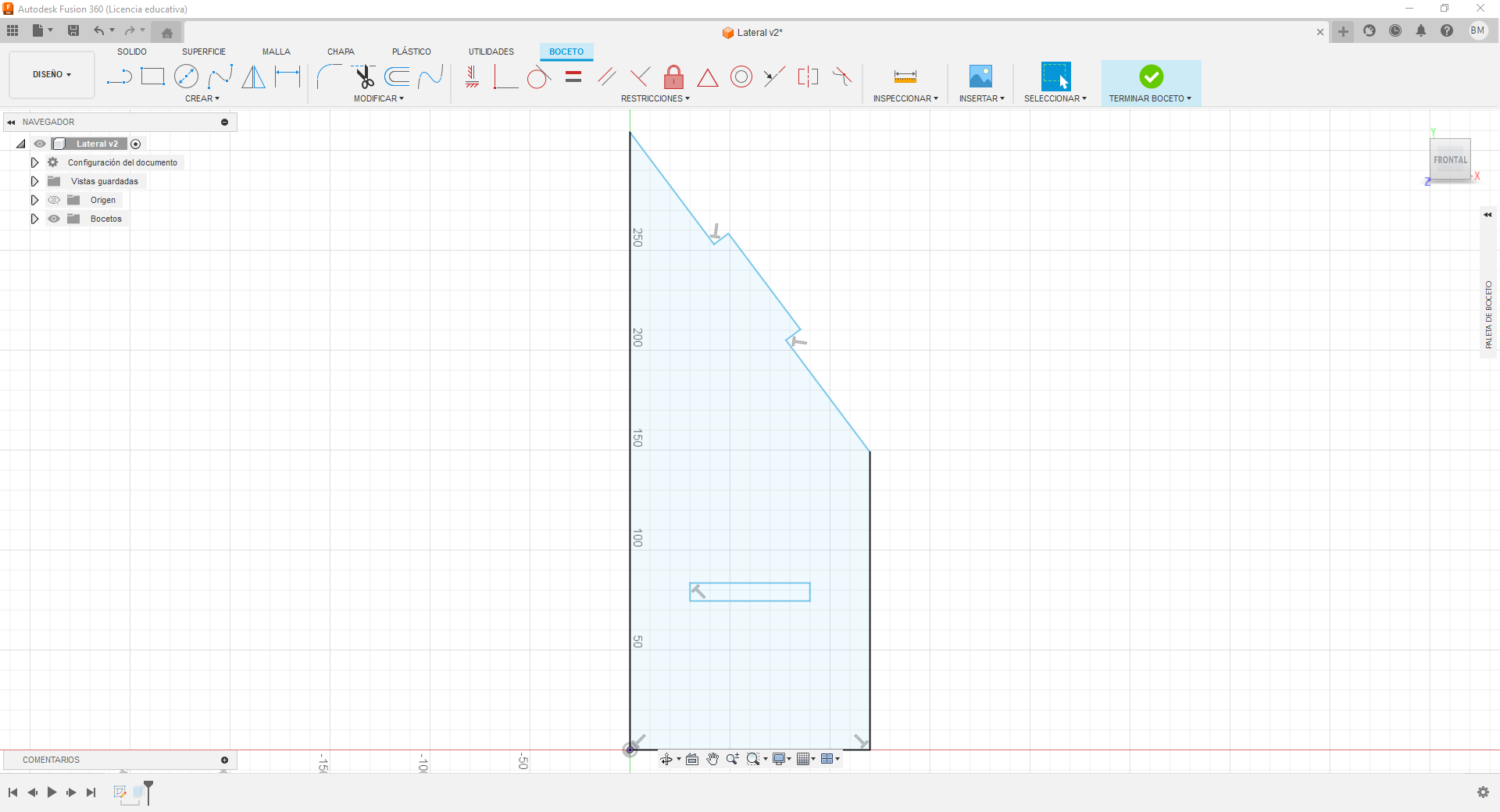This screenshot has height=812, width=1500.
Task: Apply the Equal constraint
Action: [573, 77]
